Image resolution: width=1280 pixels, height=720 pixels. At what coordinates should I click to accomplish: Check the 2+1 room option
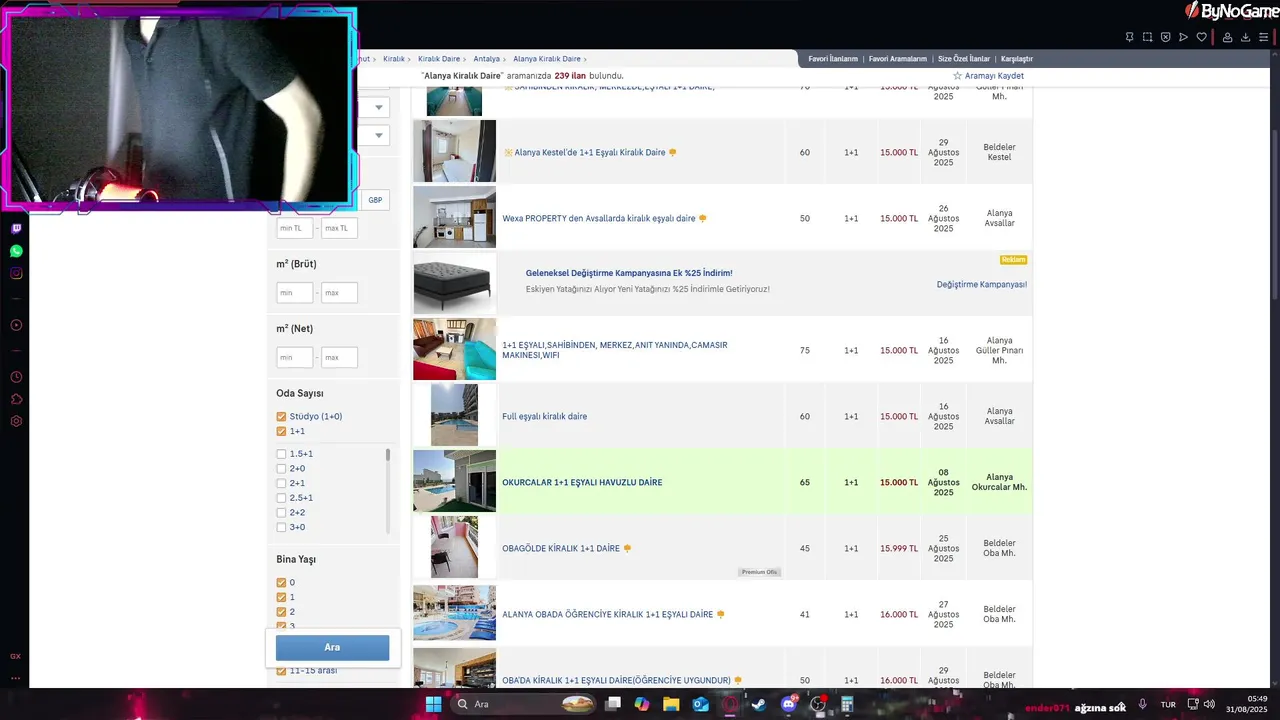coord(281,483)
